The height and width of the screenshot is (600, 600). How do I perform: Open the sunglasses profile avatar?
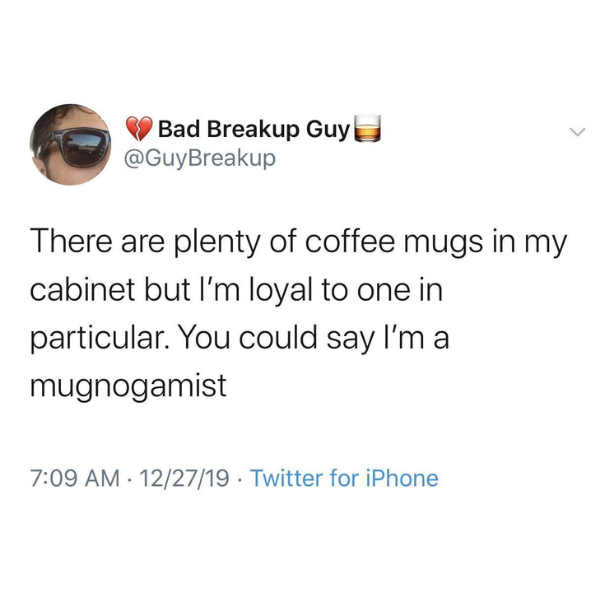pos(70,144)
